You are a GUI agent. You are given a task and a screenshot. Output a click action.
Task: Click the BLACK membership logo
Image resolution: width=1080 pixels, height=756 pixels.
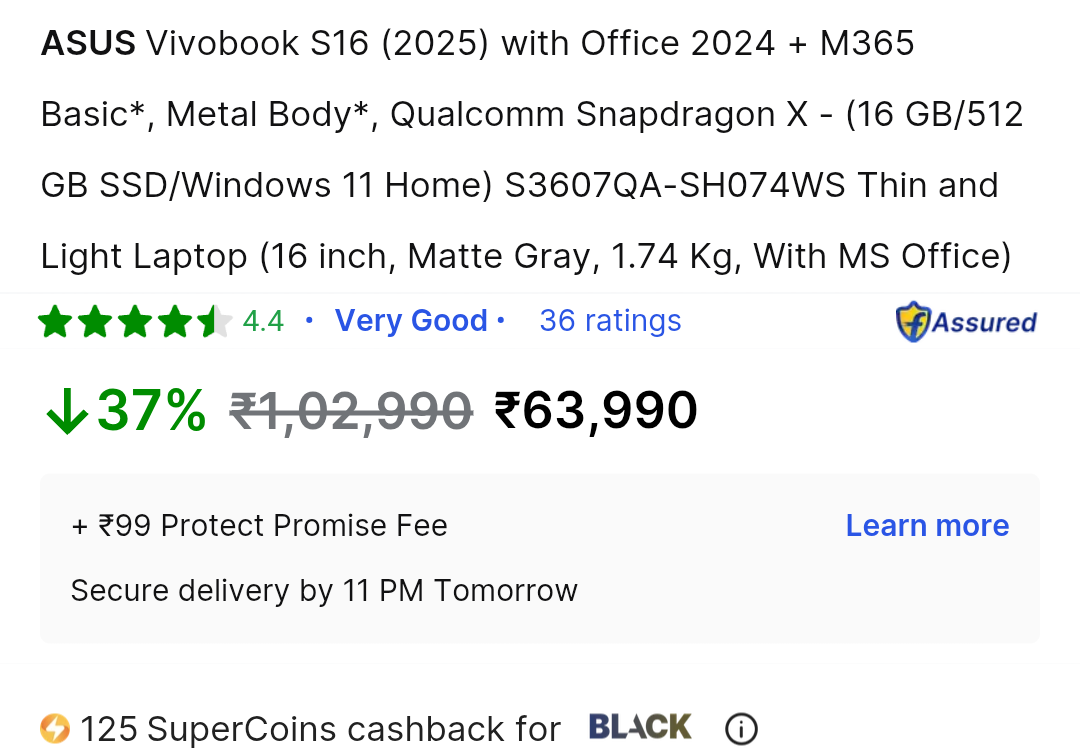coord(640,727)
